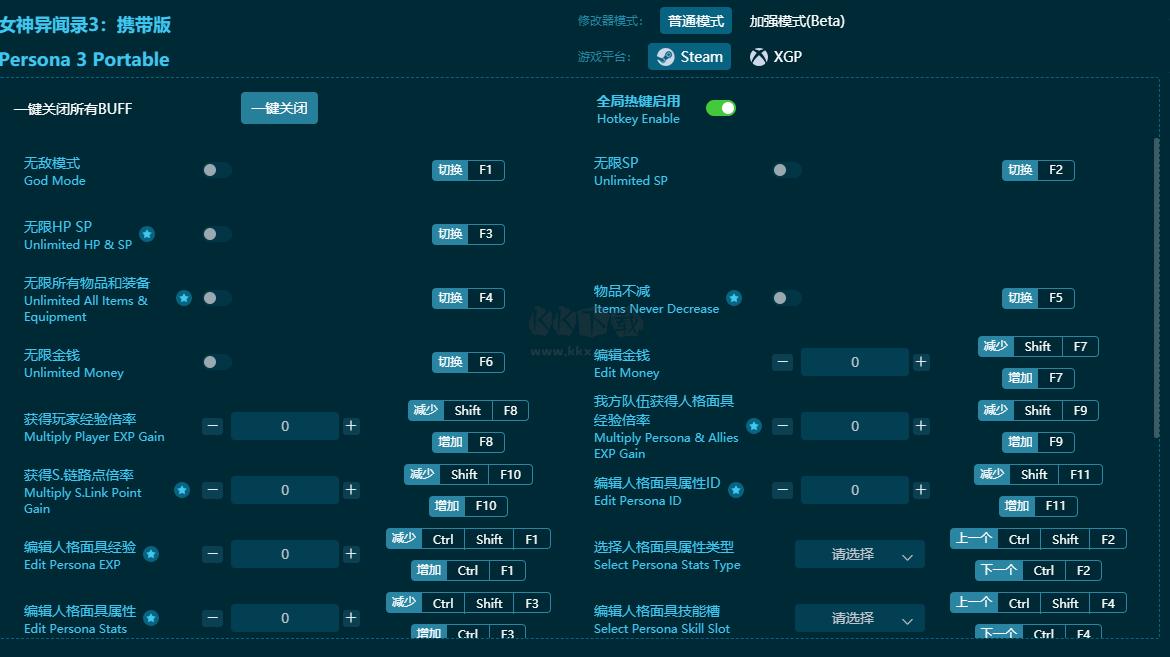
Task: Click the 增加 F10 hotkey for S.Link Point
Action: 468,506
